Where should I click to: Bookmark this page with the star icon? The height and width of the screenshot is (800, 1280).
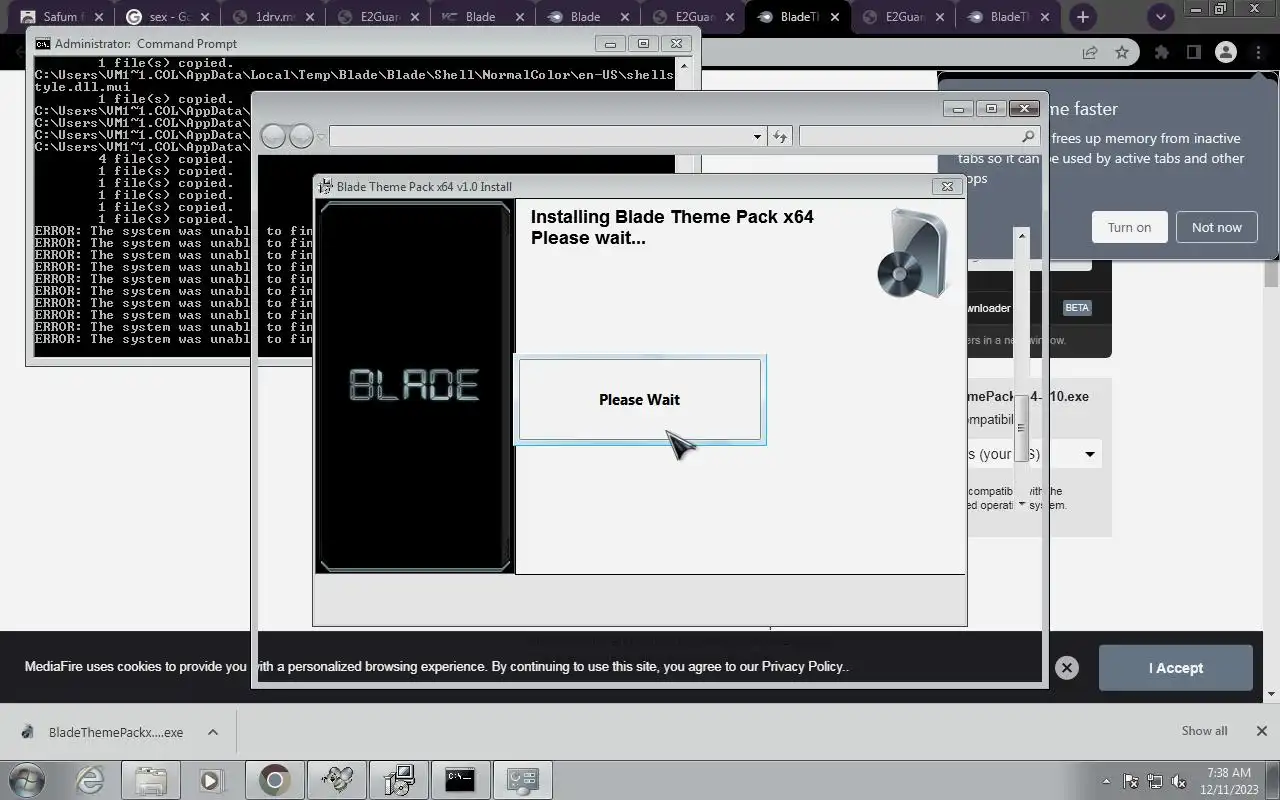[1122, 52]
